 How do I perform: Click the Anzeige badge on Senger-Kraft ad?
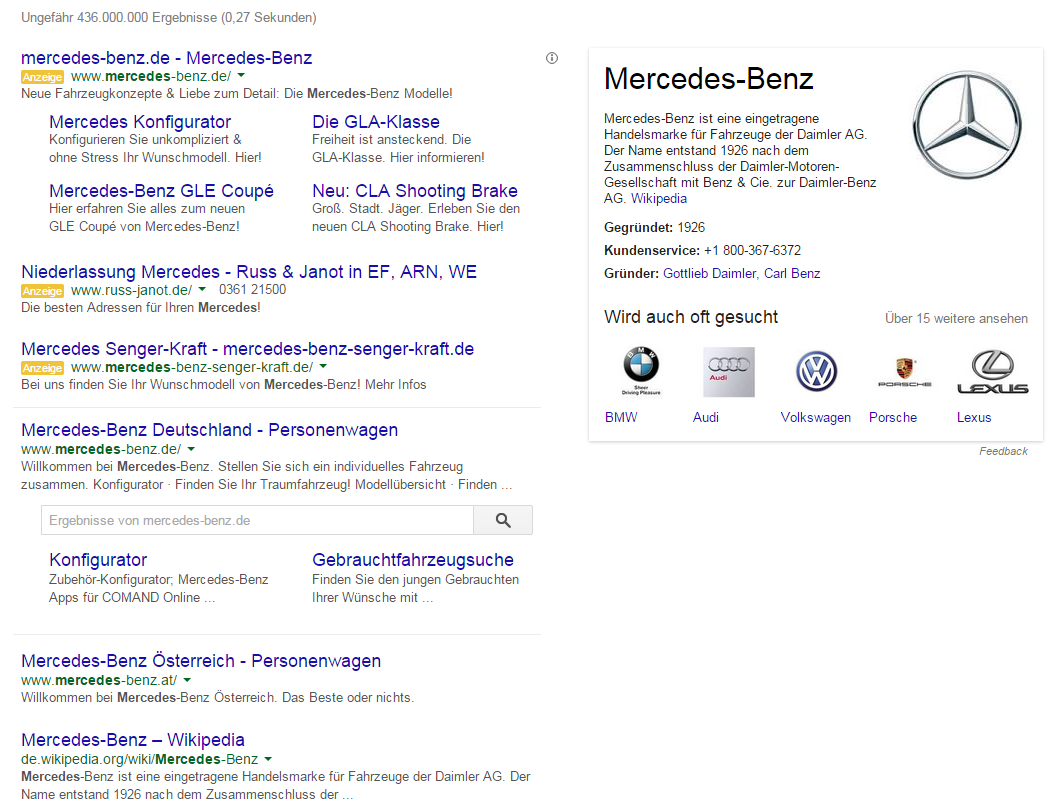tap(43, 368)
